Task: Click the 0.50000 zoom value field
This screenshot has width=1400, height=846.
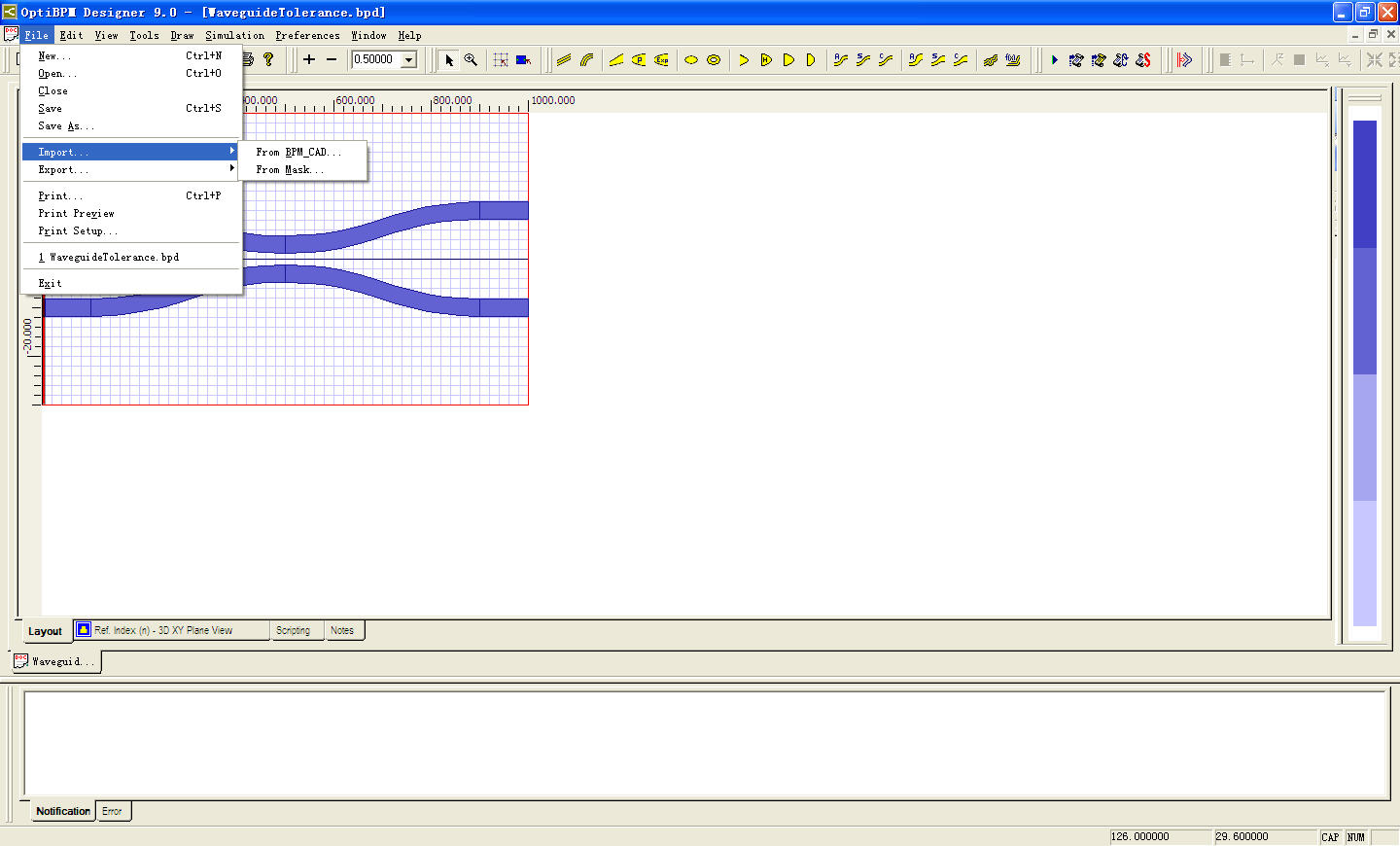Action: pos(377,59)
